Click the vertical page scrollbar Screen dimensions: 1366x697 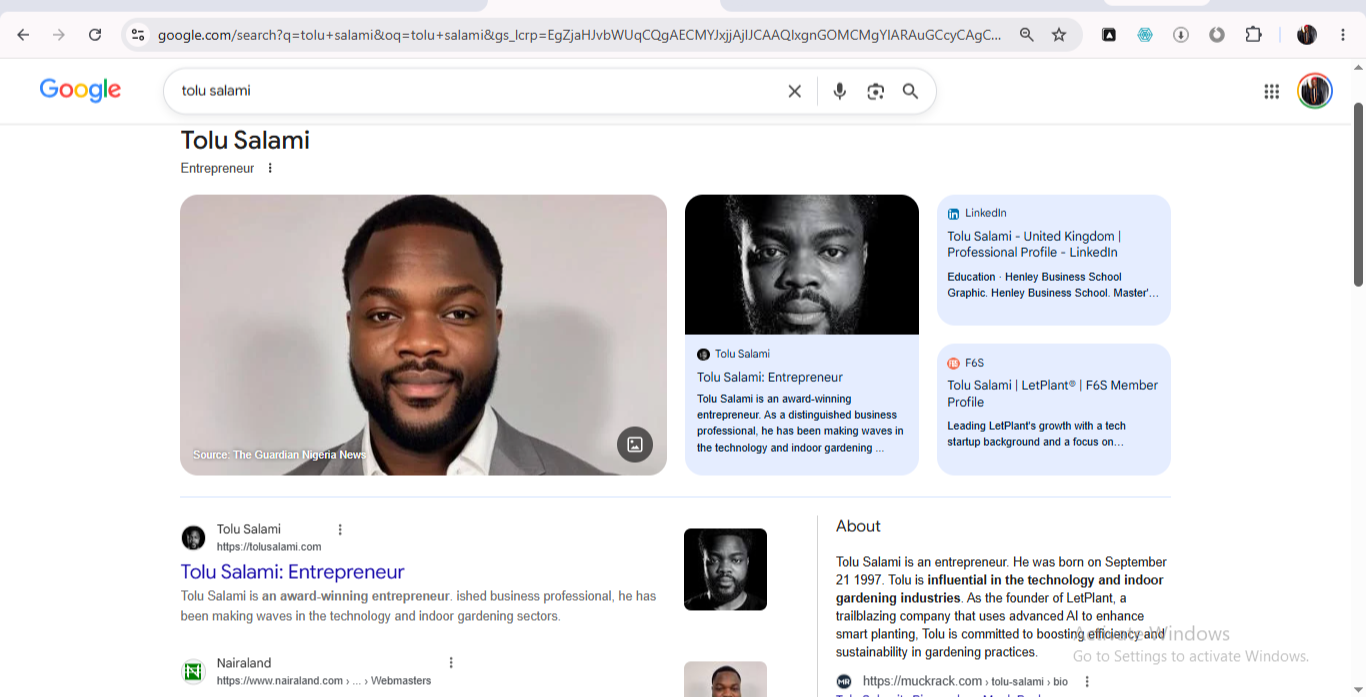pyautogui.click(x=1358, y=195)
